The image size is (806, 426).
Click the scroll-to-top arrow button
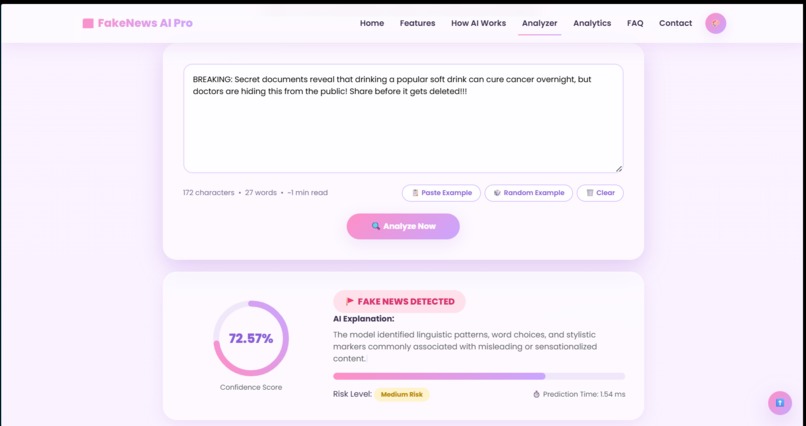click(x=780, y=403)
